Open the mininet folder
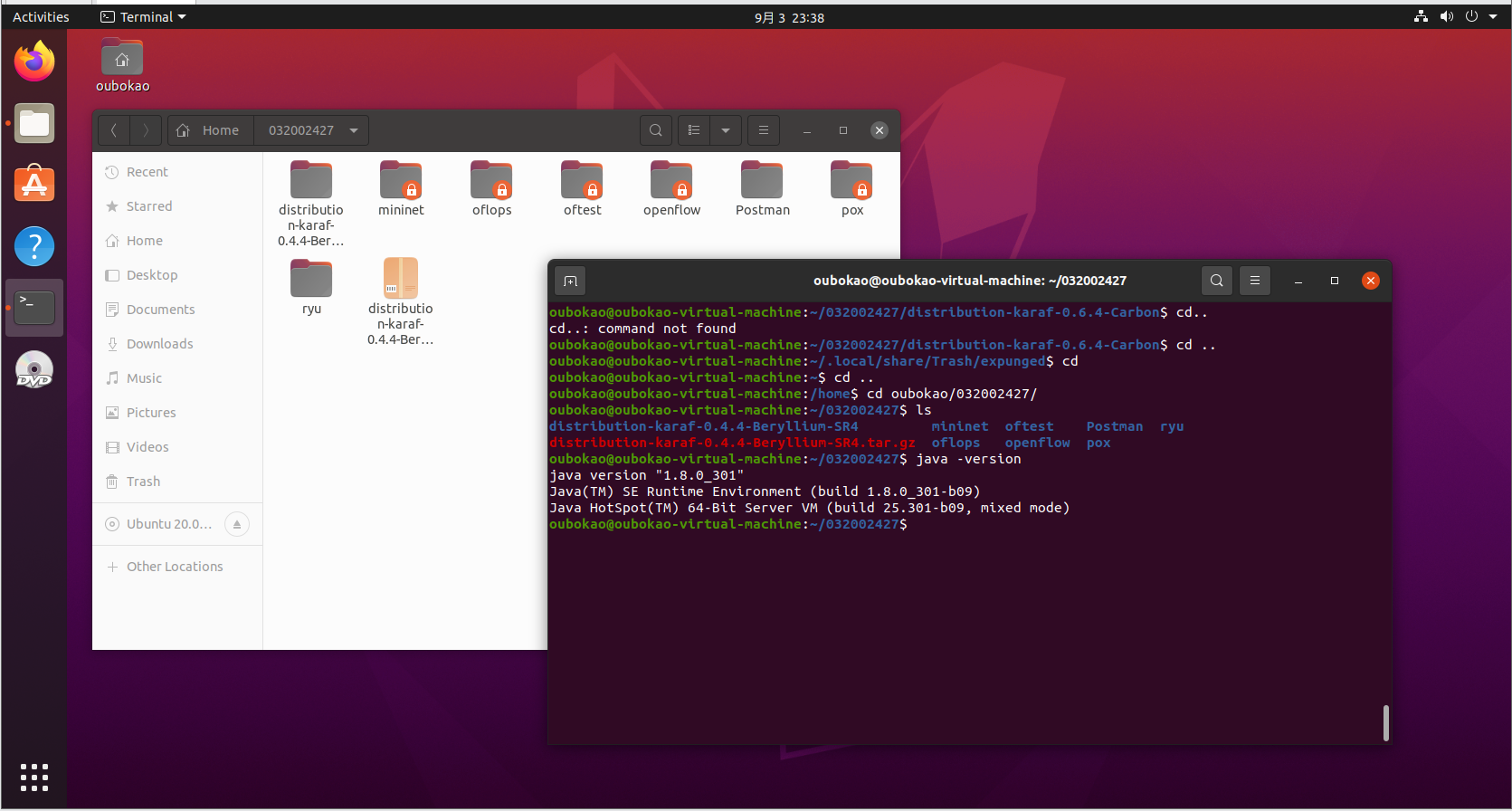1512x811 pixels. click(x=401, y=190)
